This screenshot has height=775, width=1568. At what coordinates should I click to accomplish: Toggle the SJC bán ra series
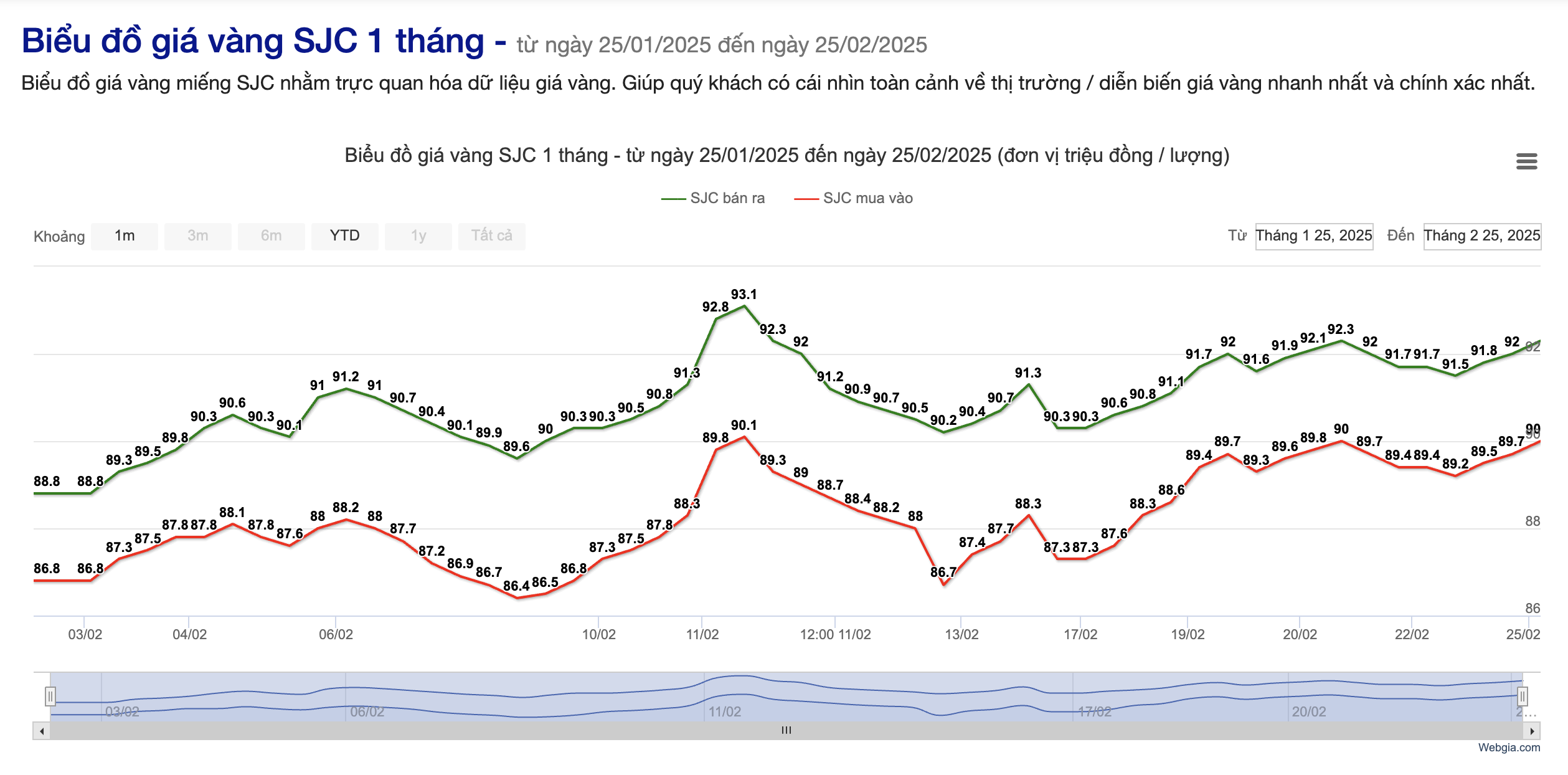pyautogui.click(x=713, y=198)
